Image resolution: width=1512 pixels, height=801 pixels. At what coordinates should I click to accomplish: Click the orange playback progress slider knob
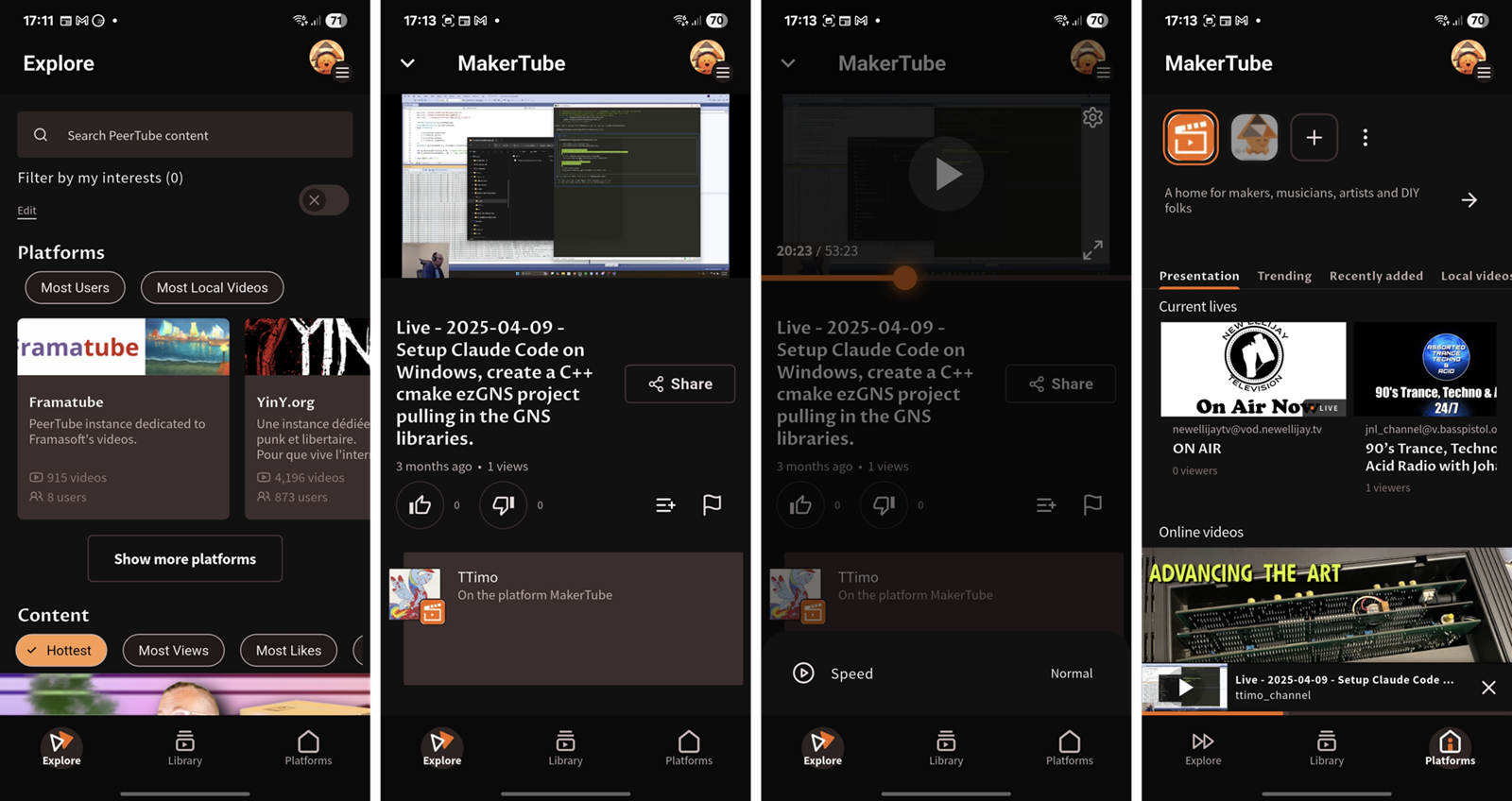pyautogui.click(x=904, y=278)
